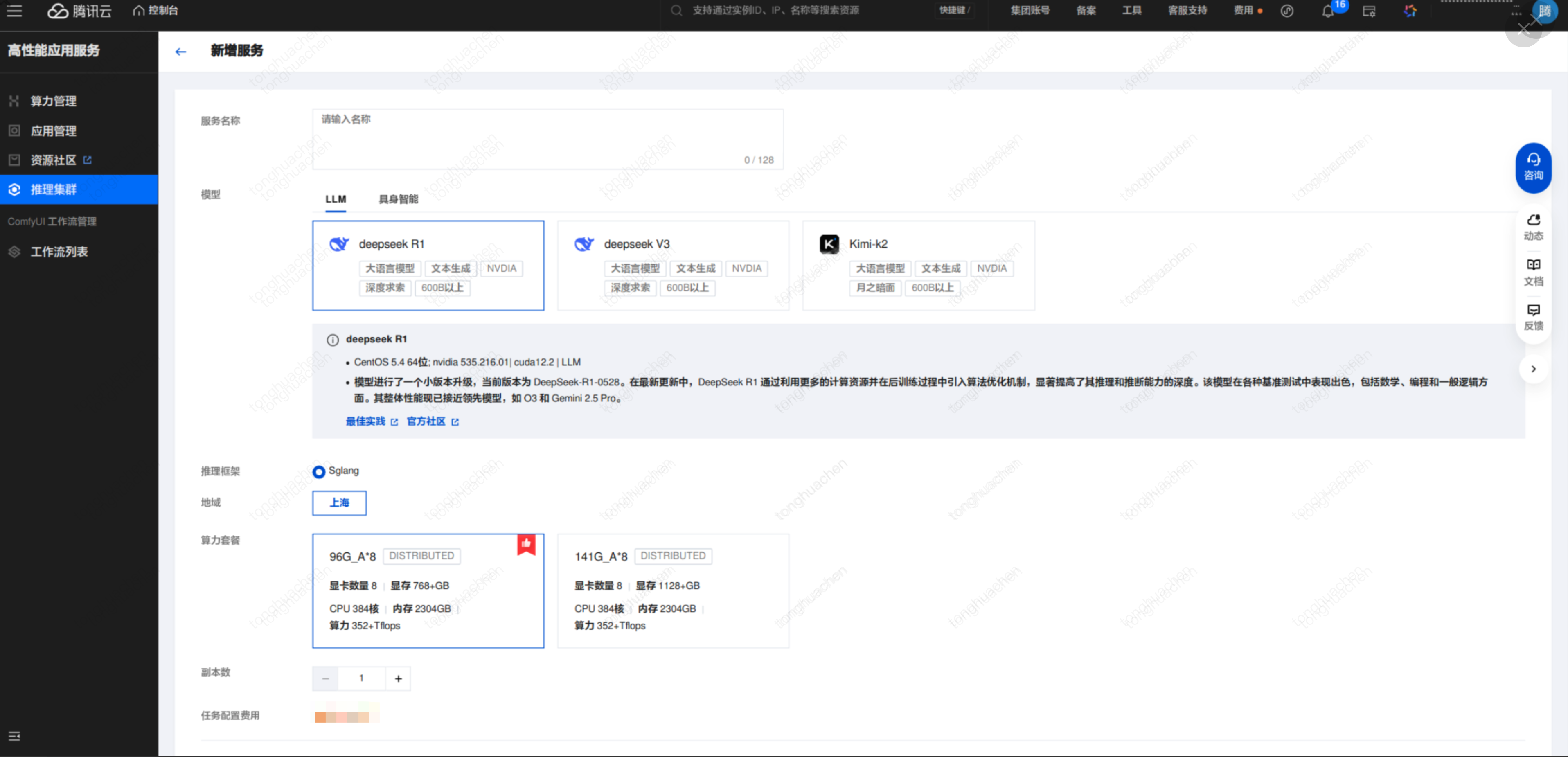1568x757 pixels.
Task: Choose the 141G_A*8 compute package
Action: coord(673,590)
